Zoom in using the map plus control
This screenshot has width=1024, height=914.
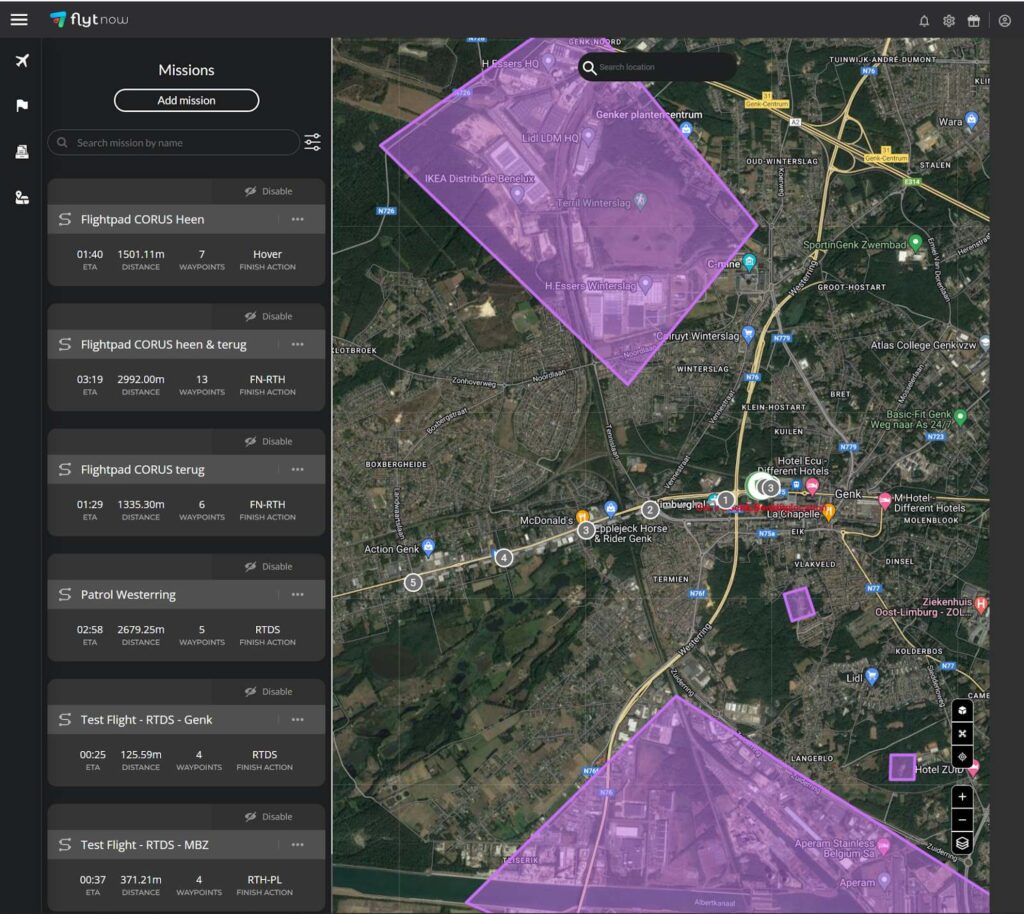coord(962,797)
